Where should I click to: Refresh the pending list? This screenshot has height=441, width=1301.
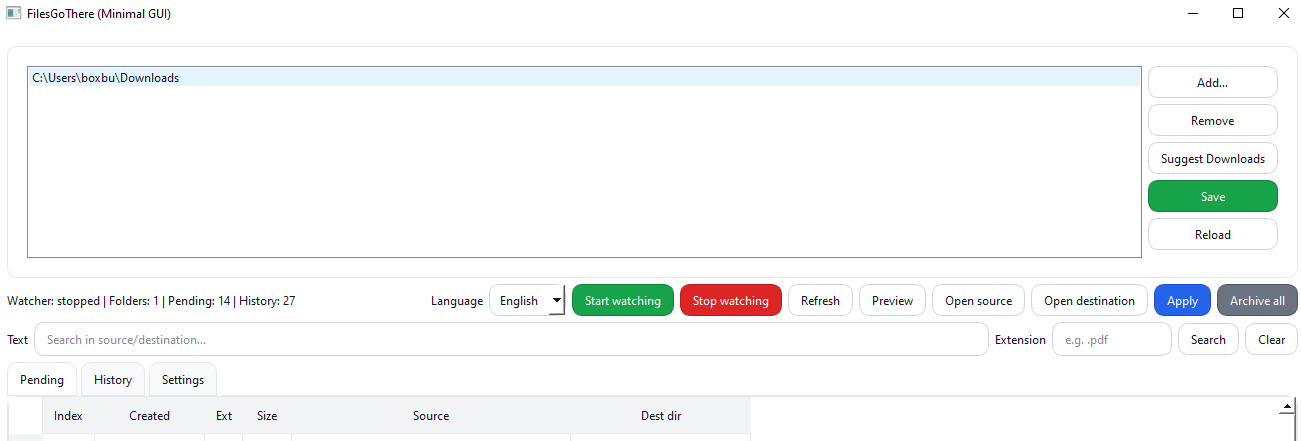(x=820, y=300)
